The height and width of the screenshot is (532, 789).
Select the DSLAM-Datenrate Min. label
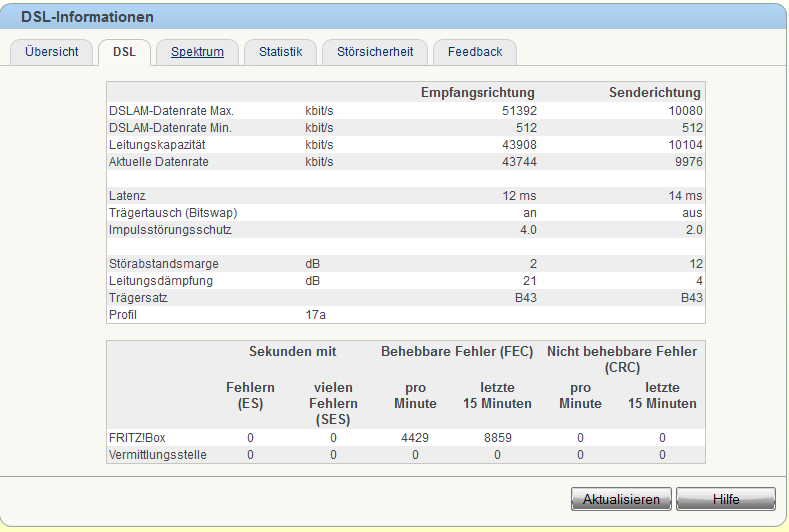click(170, 128)
